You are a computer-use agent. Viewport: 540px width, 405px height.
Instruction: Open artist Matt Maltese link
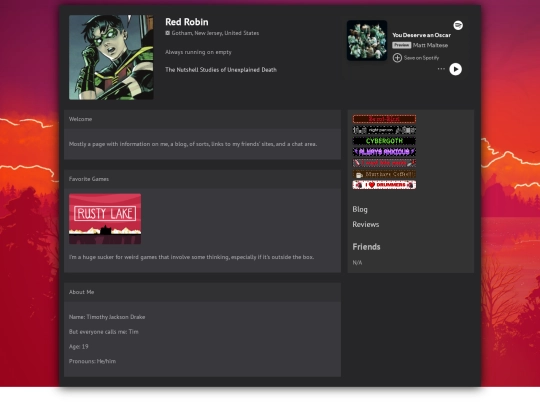[x=430, y=45]
